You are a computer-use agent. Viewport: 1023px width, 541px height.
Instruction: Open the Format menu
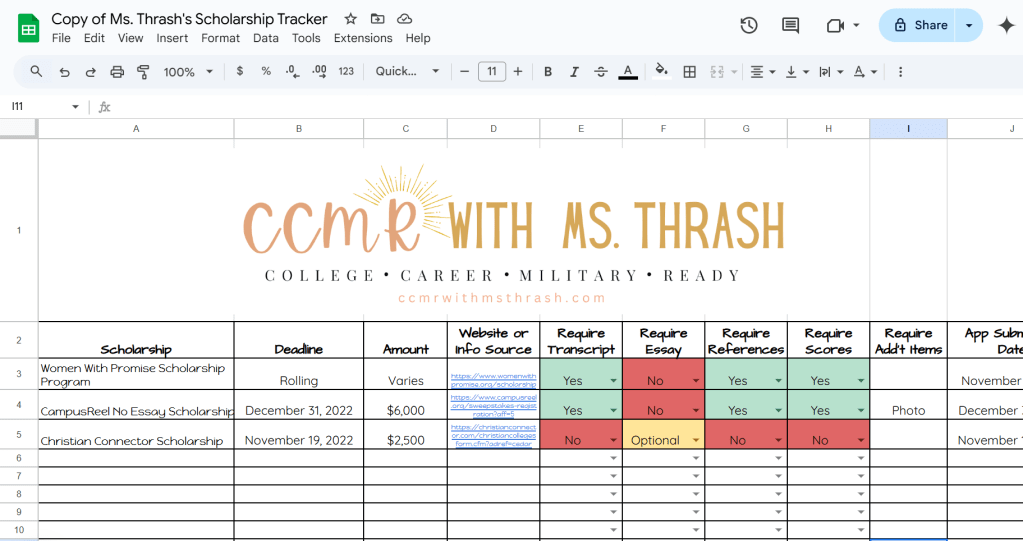pyautogui.click(x=220, y=38)
